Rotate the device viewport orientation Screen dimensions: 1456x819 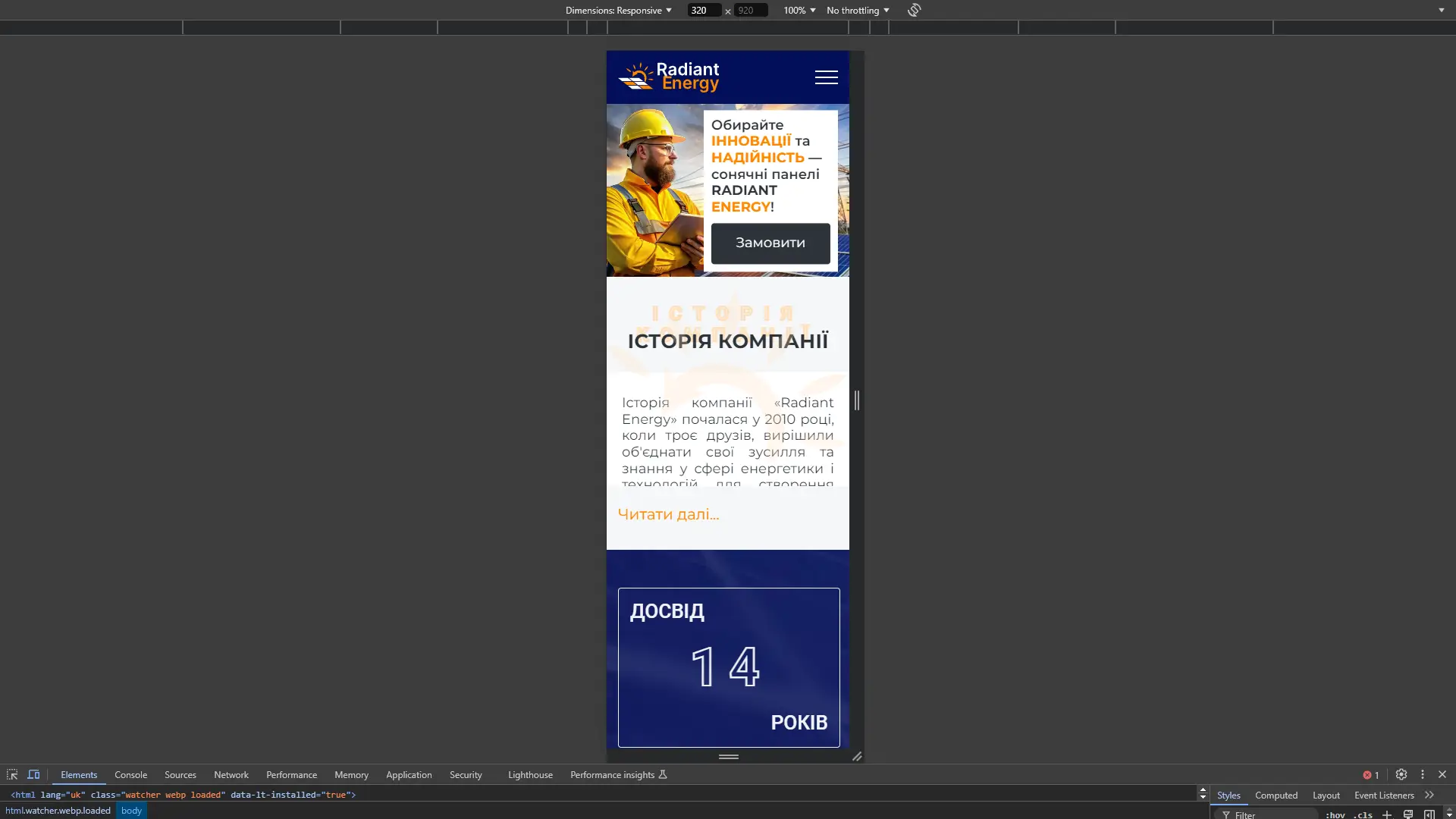pos(914,10)
